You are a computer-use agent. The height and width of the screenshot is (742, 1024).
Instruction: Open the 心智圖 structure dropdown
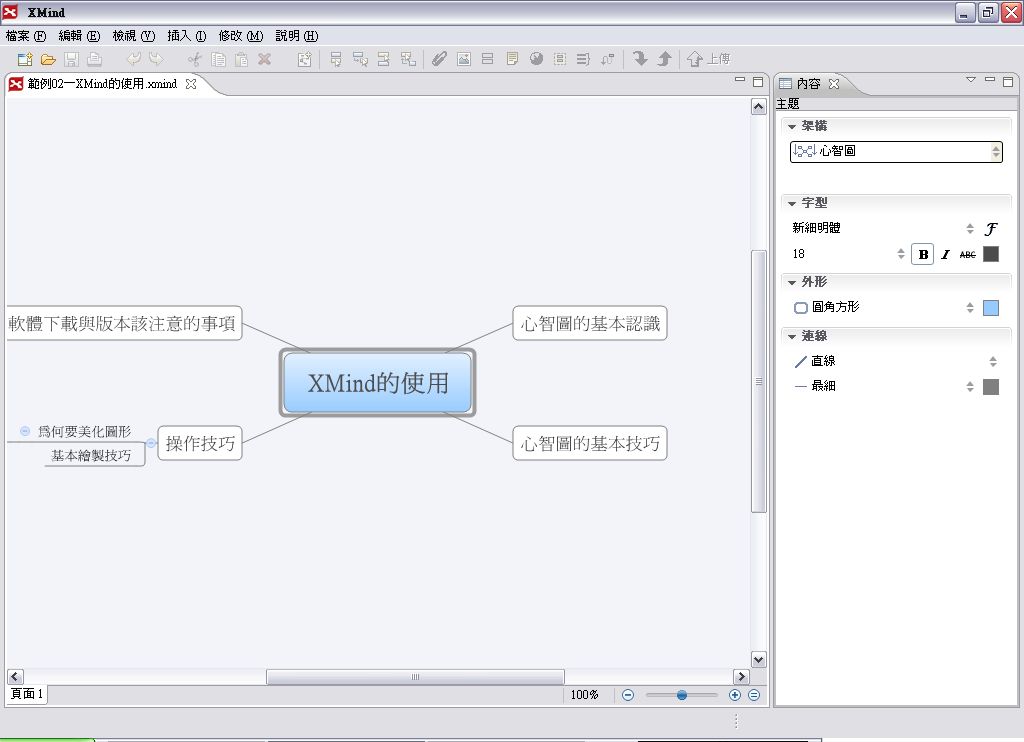click(896, 152)
